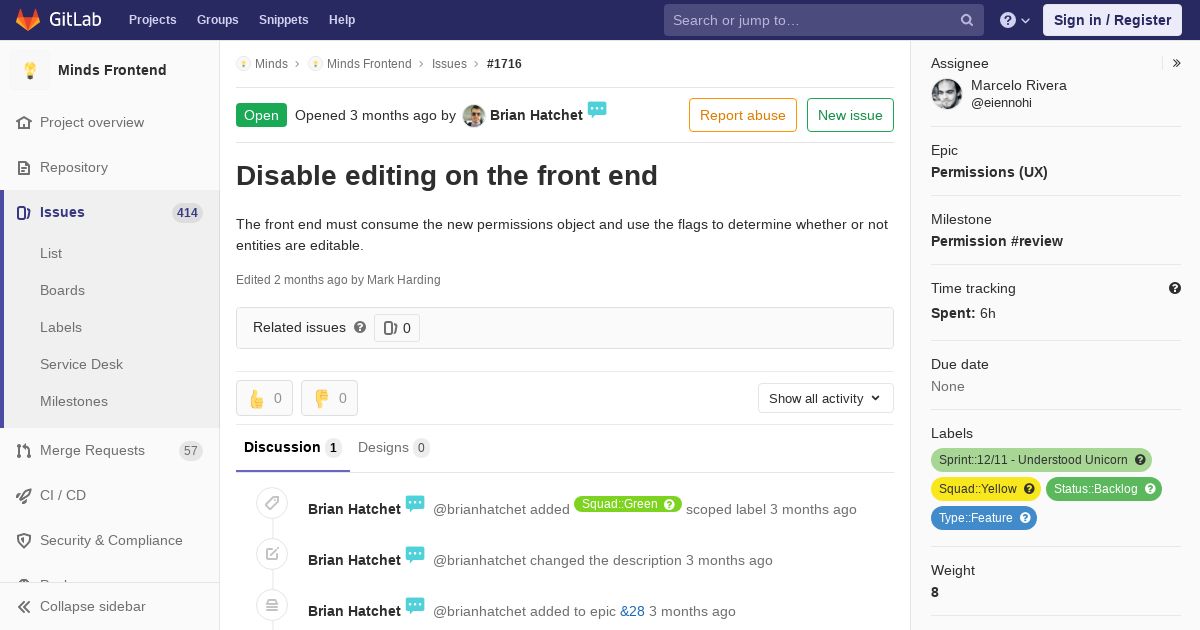Viewport: 1200px width, 630px height.
Task: Click the teal chat badge beside author name
Action: [x=597, y=110]
